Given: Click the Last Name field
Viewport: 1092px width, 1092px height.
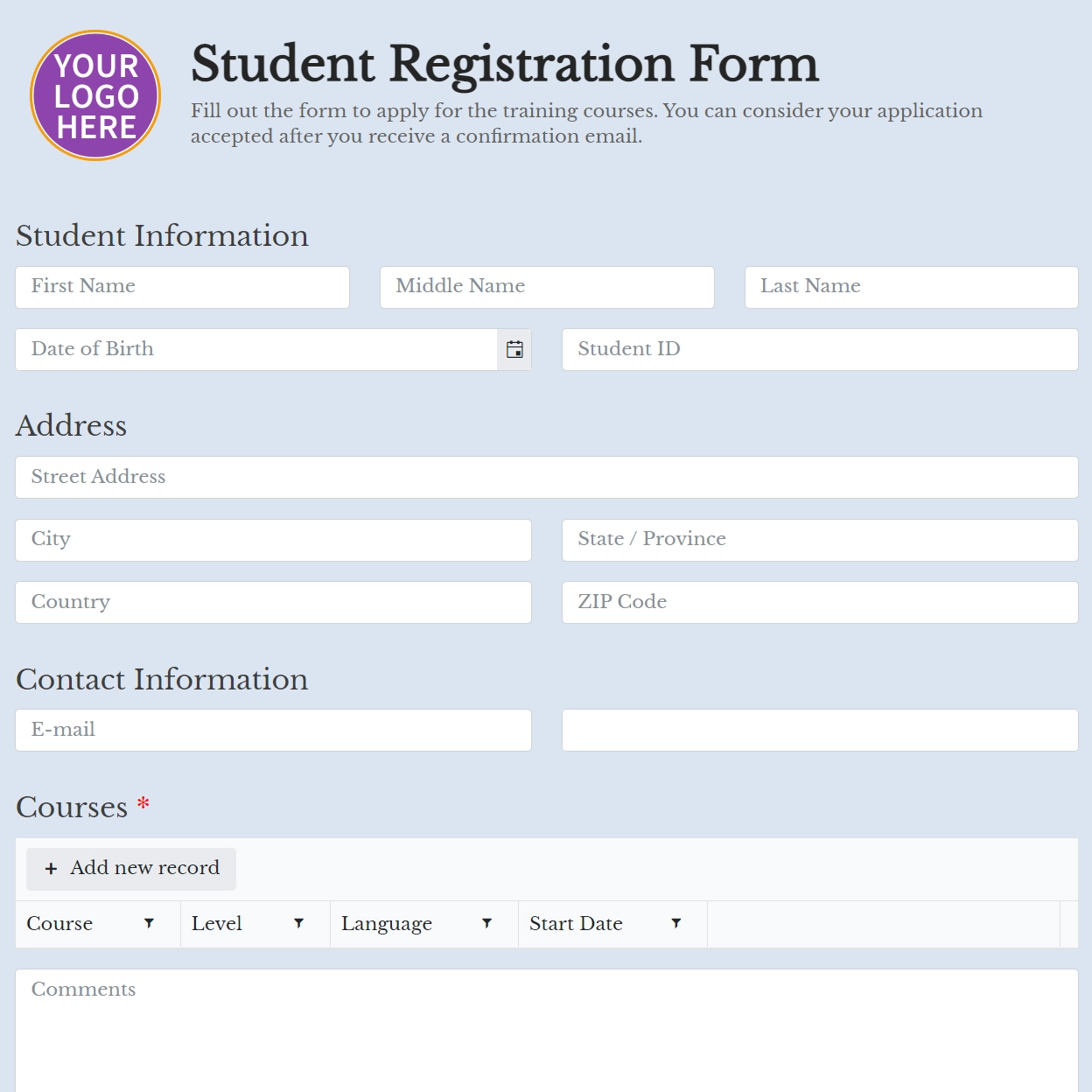Looking at the screenshot, I should [911, 287].
